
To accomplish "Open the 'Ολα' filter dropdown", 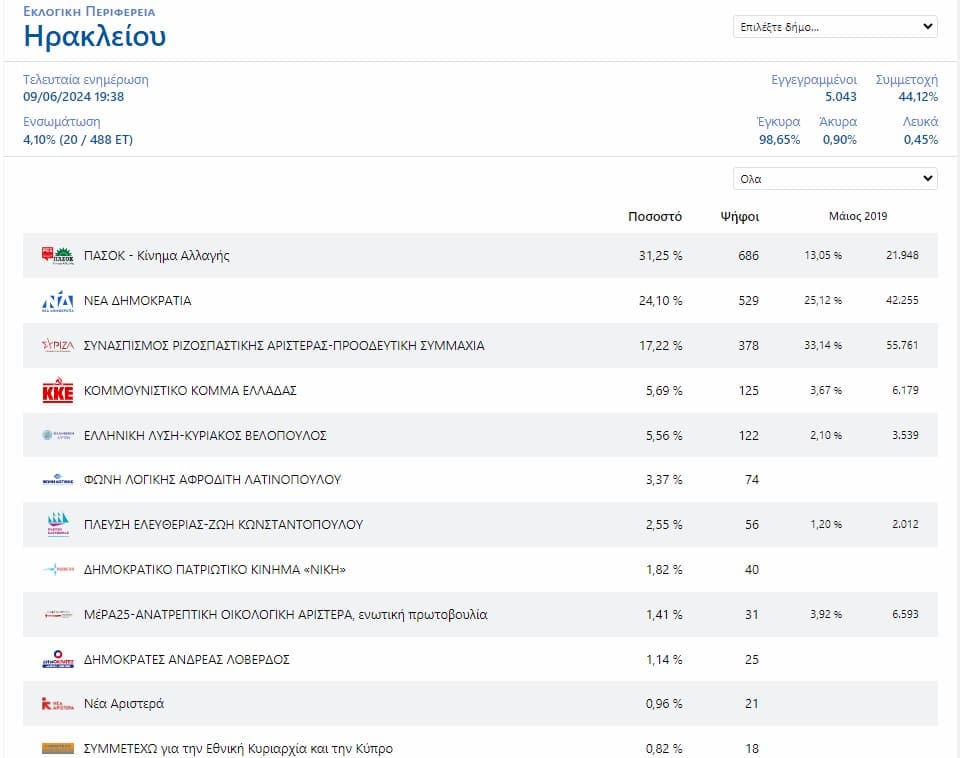I will (835, 179).
